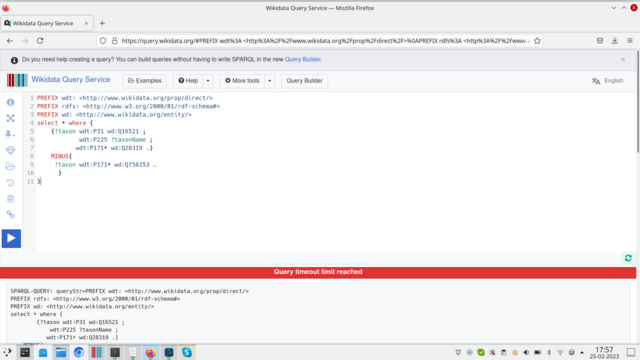The width and height of the screenshot is (640, 360).
Task: Reload the current page
Action: pos(40,41)
